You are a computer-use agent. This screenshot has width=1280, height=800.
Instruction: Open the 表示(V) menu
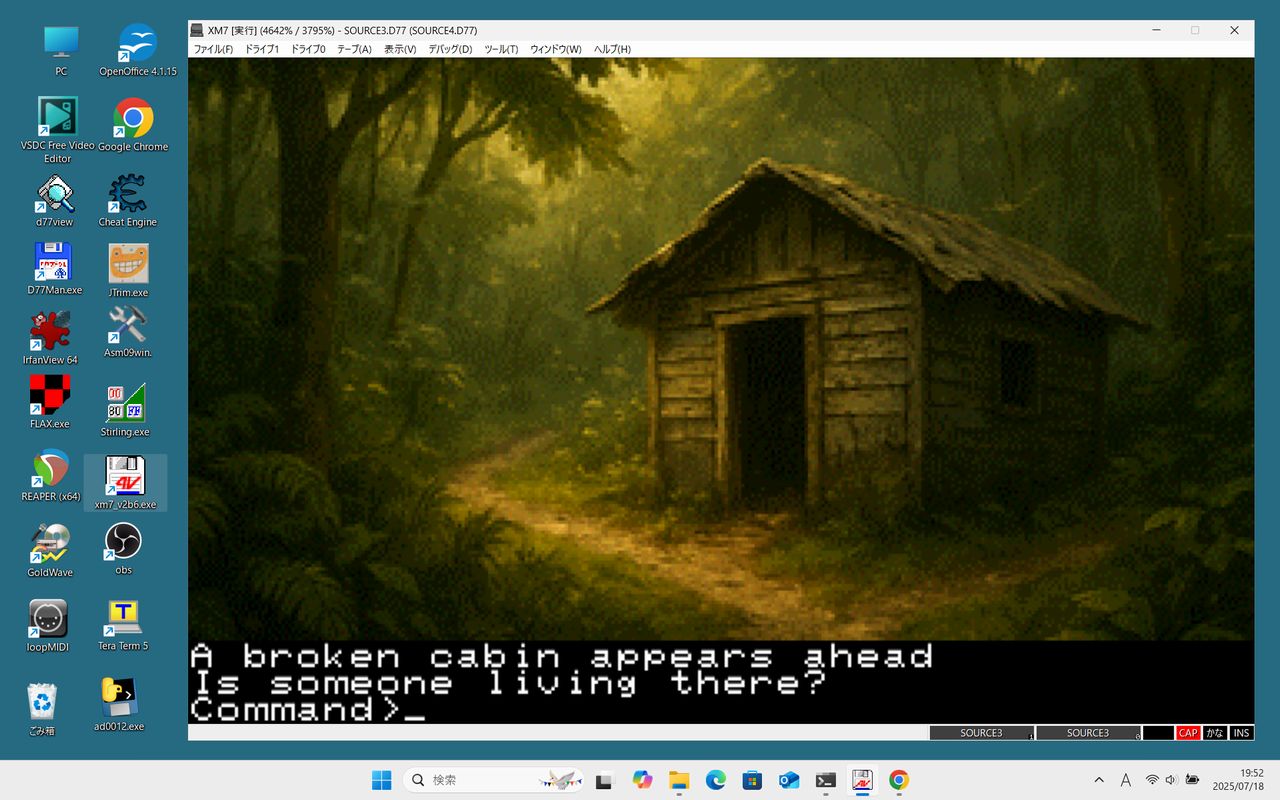point(400,49)
